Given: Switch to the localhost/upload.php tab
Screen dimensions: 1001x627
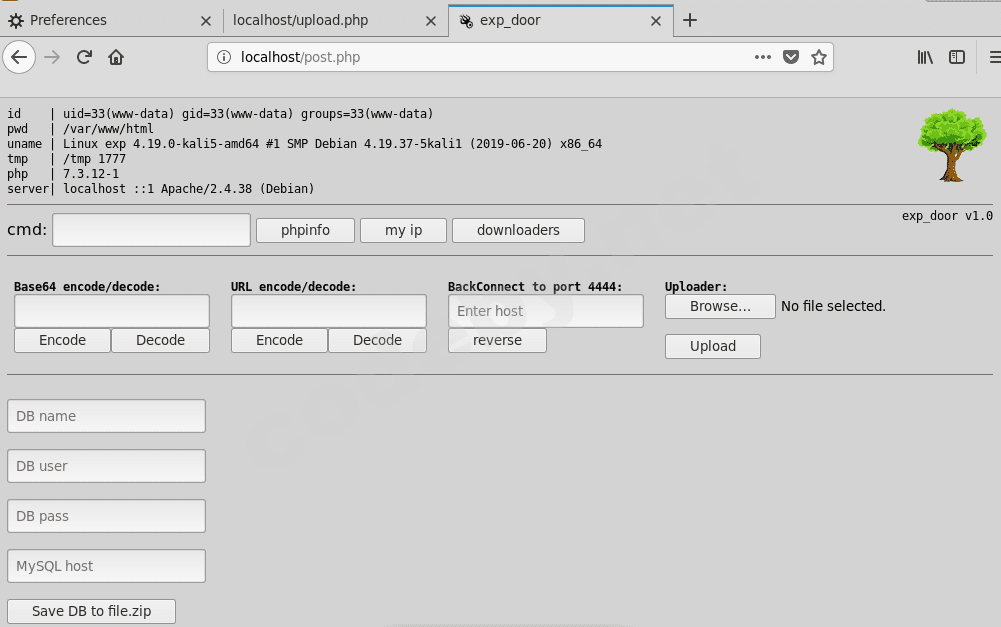Looking at the screenshot, I should click(x=335, y=20).
